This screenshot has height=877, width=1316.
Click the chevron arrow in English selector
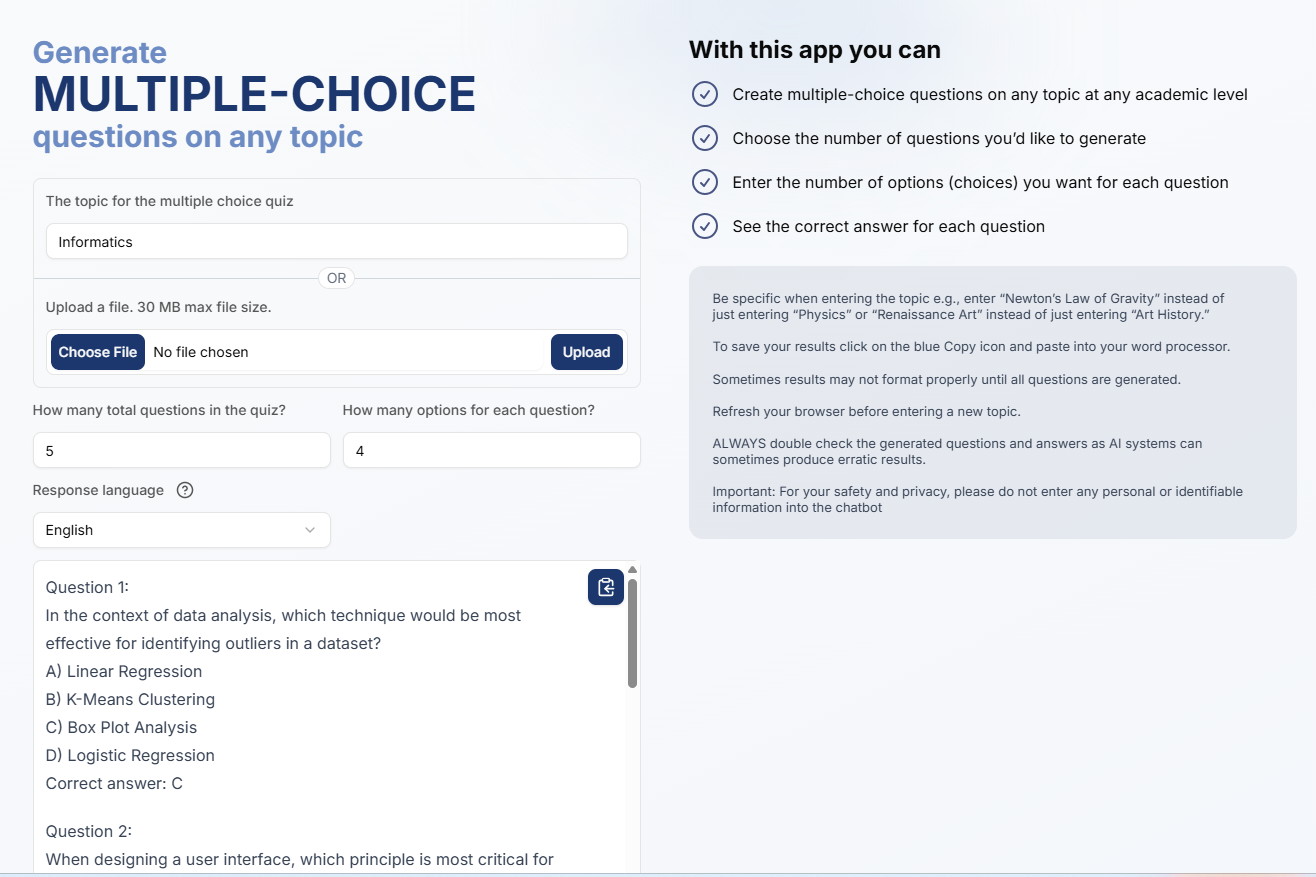click(310, 530)
